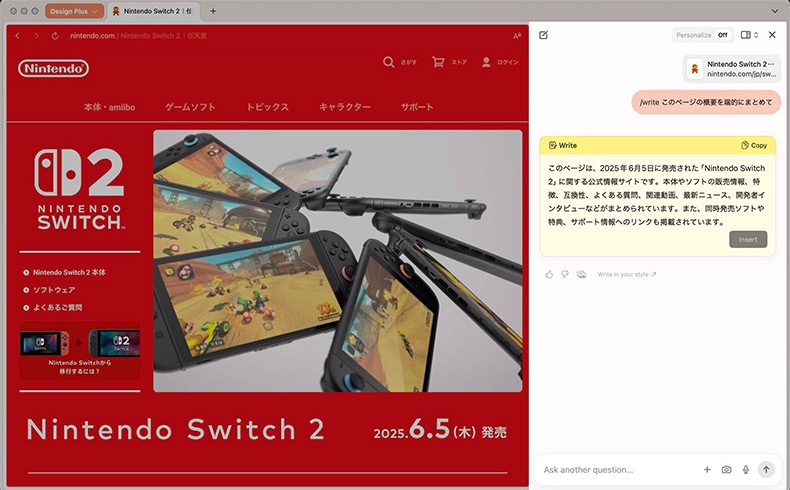The image size is (790, 490).
Task: Click the attached Nintendo Switch 2 page chip
Action: pyautogui.click(x=732, y=69)
